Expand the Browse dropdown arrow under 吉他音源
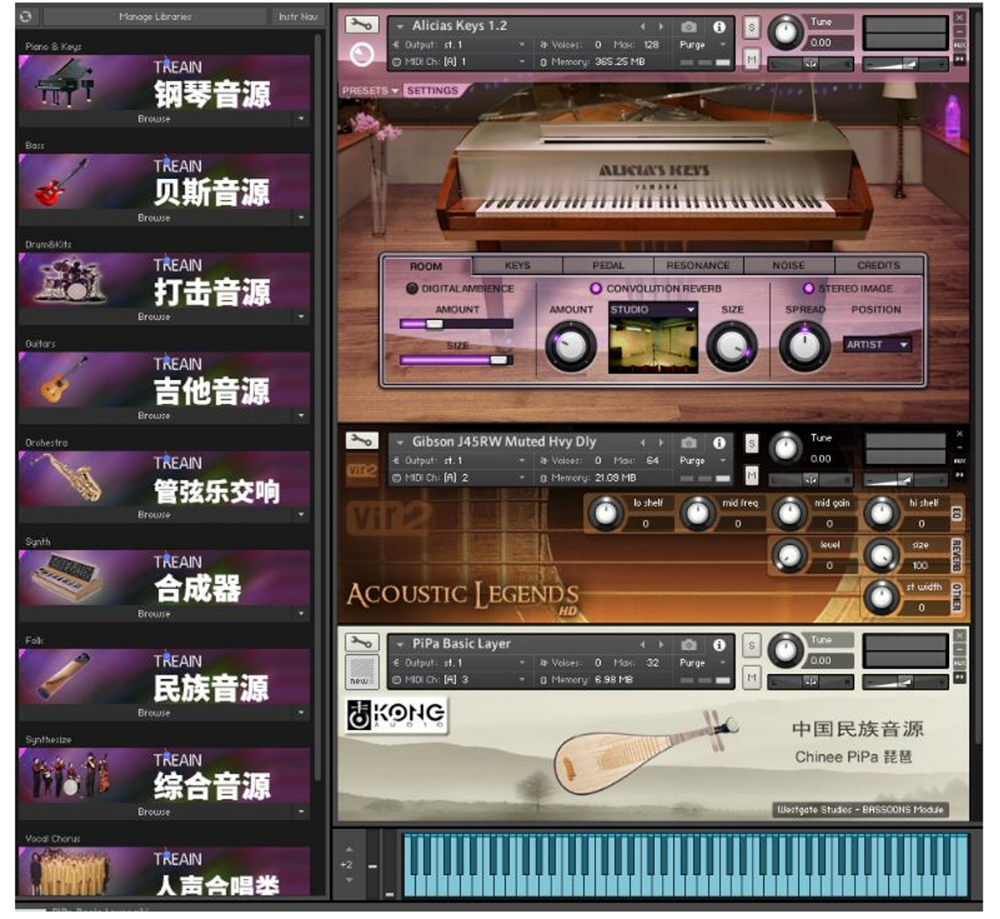This screenshot has width=1000, height=919. [300, 415]
